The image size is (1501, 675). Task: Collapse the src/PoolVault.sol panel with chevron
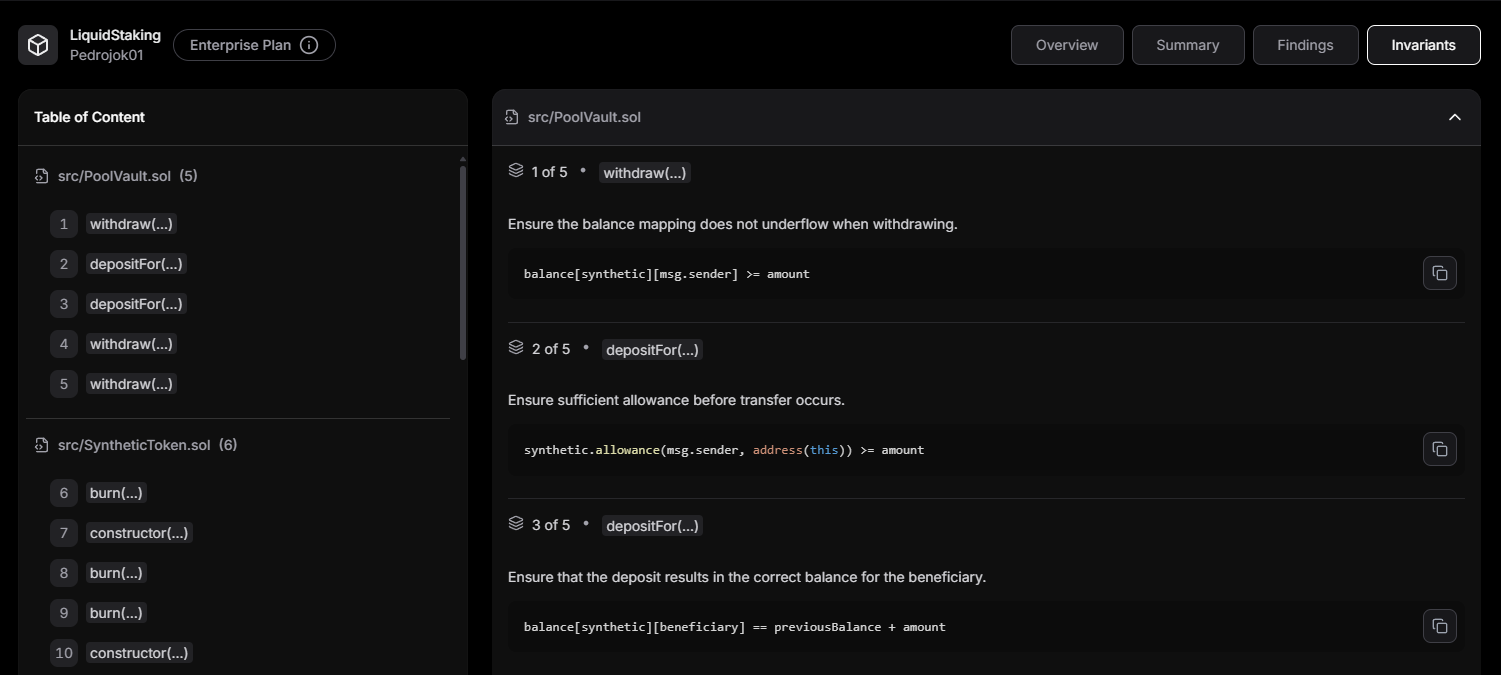(x=1455, y=117)
